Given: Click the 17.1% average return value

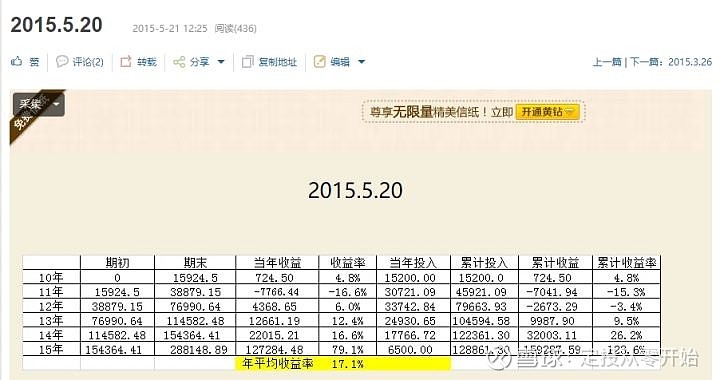Looking at the screenshot, I should click(348, 364).
